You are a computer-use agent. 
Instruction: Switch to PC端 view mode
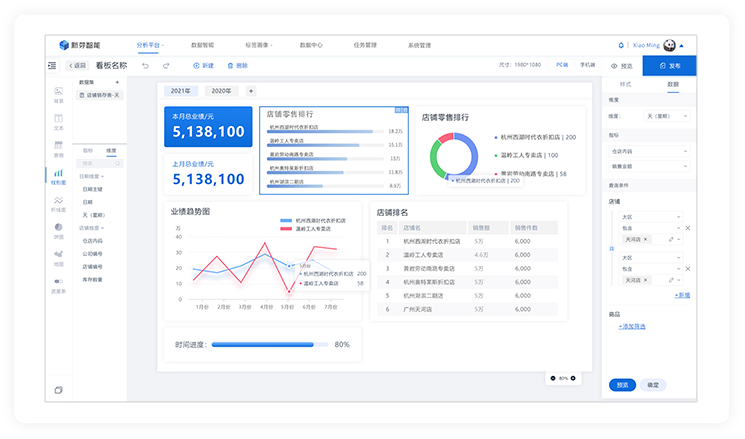(561, 65)
